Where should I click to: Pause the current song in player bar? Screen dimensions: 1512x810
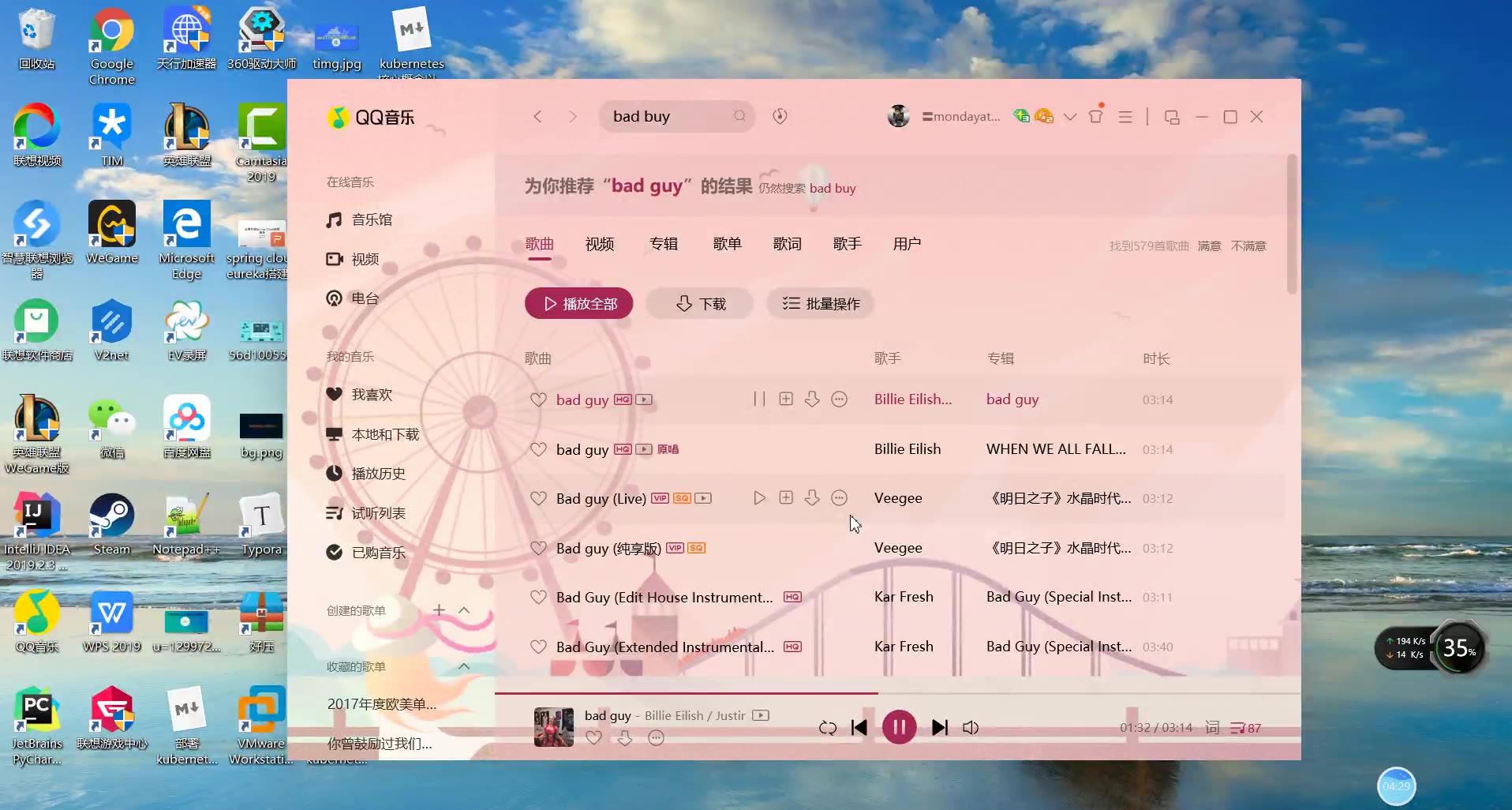pos(899,727)
